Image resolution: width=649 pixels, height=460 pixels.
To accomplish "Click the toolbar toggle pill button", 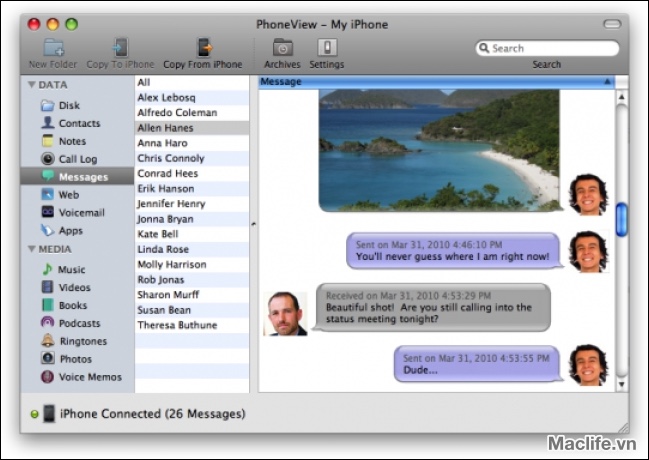I will pyautogui.click(x=612, y=24).
